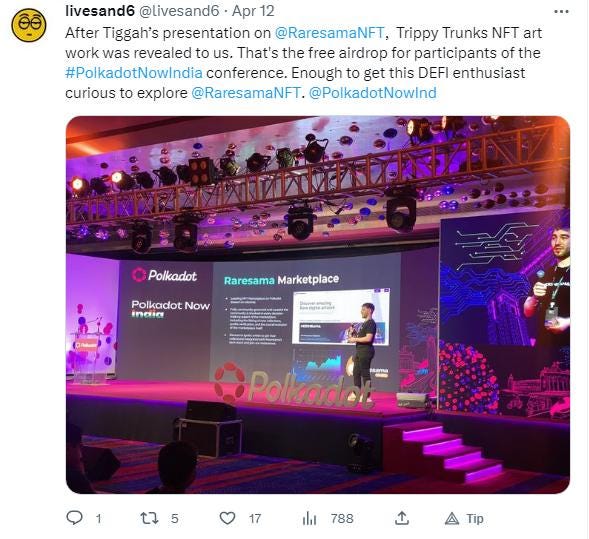Open the second @RaresamaNFT mention

pos(246,93)
